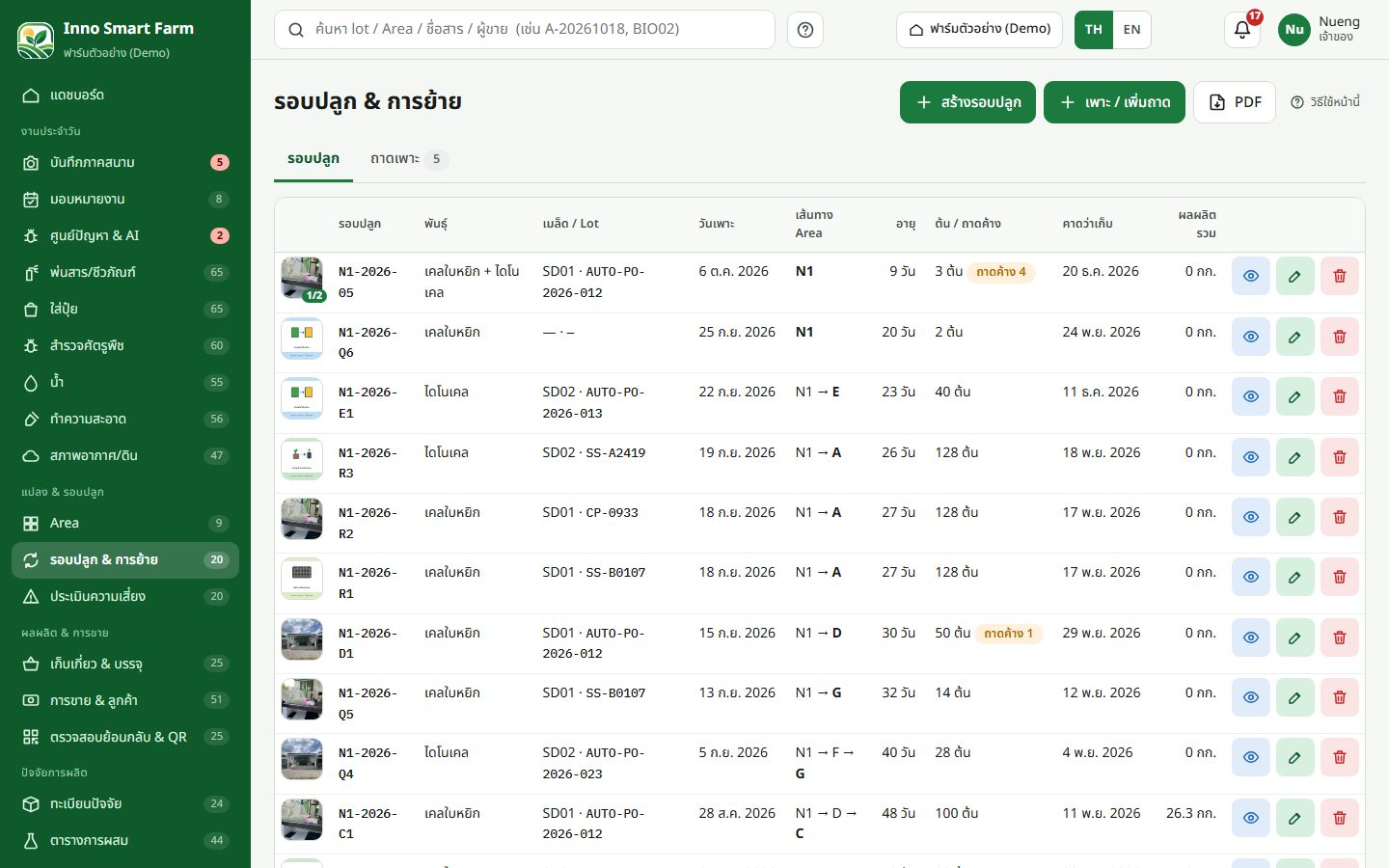This screenshot has height=868, width=1389.
Task: Delete planting cycle N1-2026-R2
Action: [1340, 517]
